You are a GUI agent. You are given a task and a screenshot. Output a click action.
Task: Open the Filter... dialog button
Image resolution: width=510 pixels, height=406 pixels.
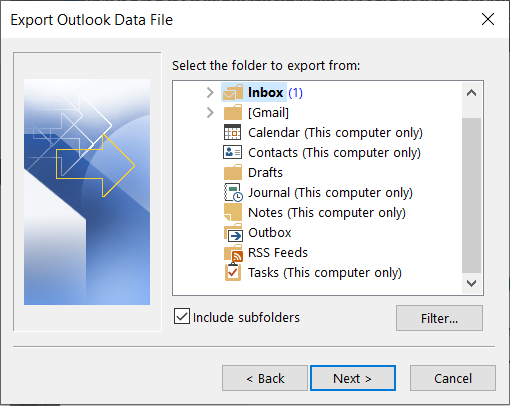(x=439, y=318)
